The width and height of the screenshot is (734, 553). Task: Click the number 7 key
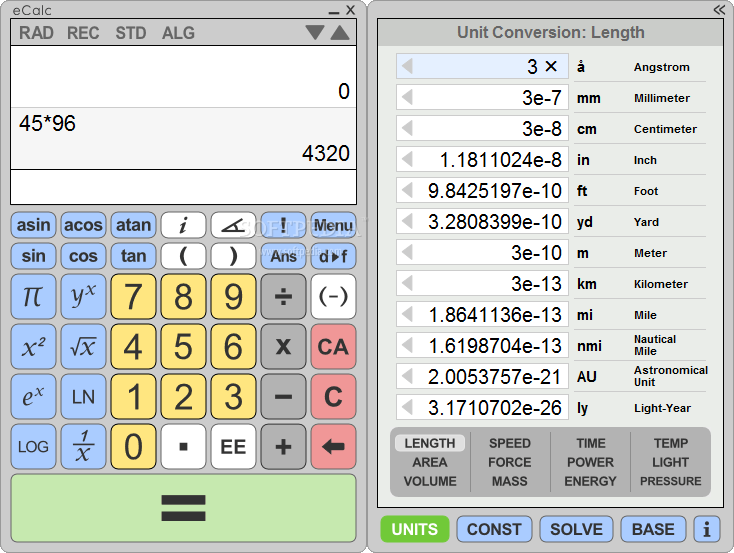pyautogui.click(x=133, y=297)
